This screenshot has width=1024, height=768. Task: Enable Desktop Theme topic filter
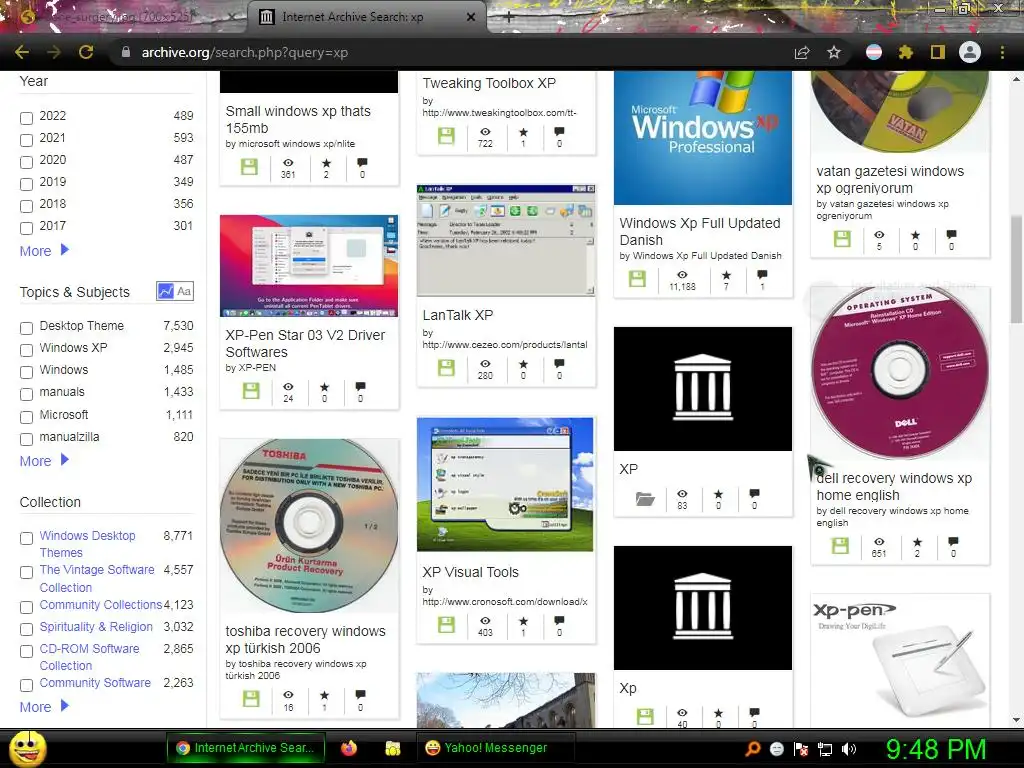point(26,328)
